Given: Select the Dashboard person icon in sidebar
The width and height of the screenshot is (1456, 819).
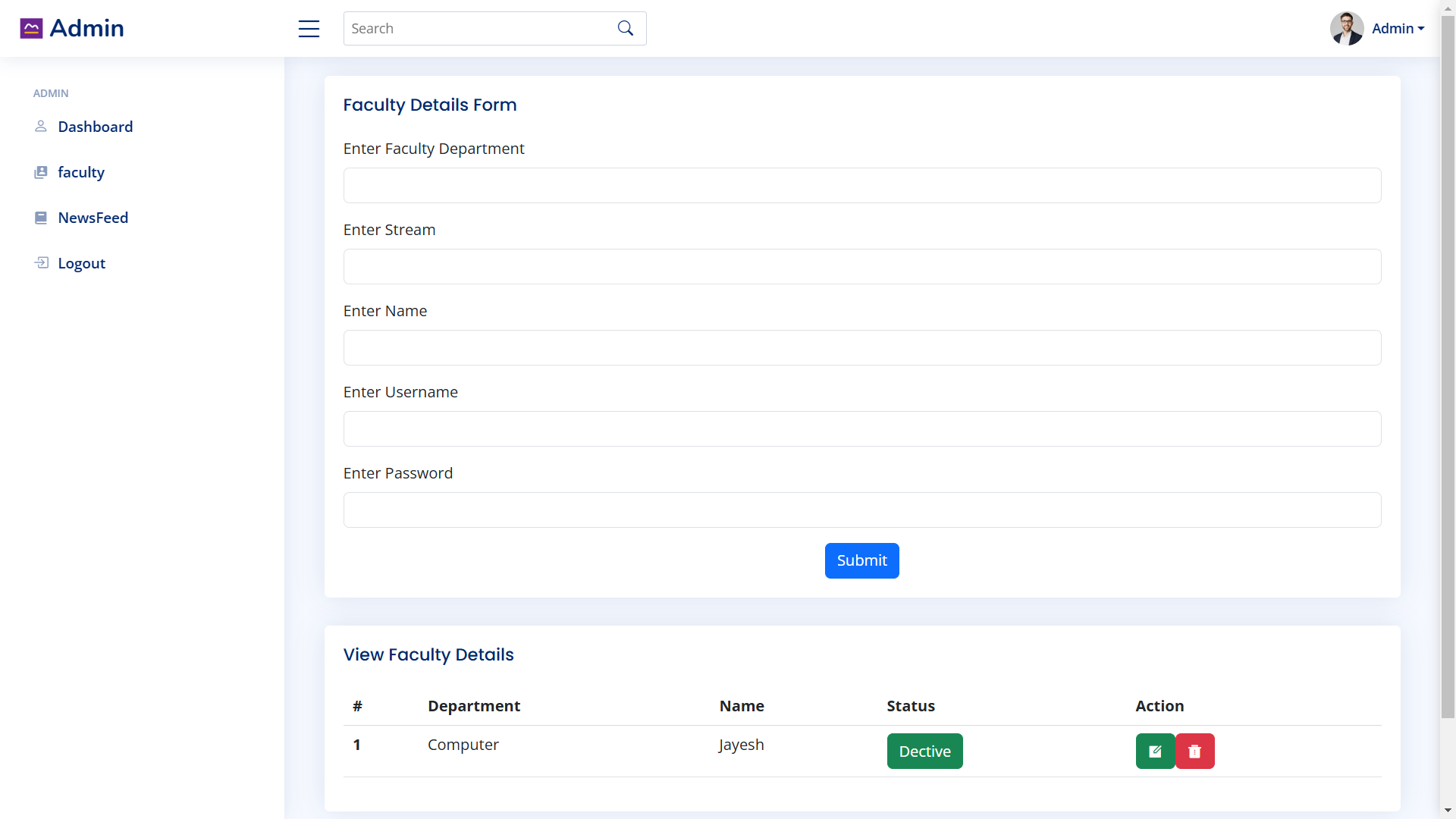Looking at the screenshot, I should (40, 127).
